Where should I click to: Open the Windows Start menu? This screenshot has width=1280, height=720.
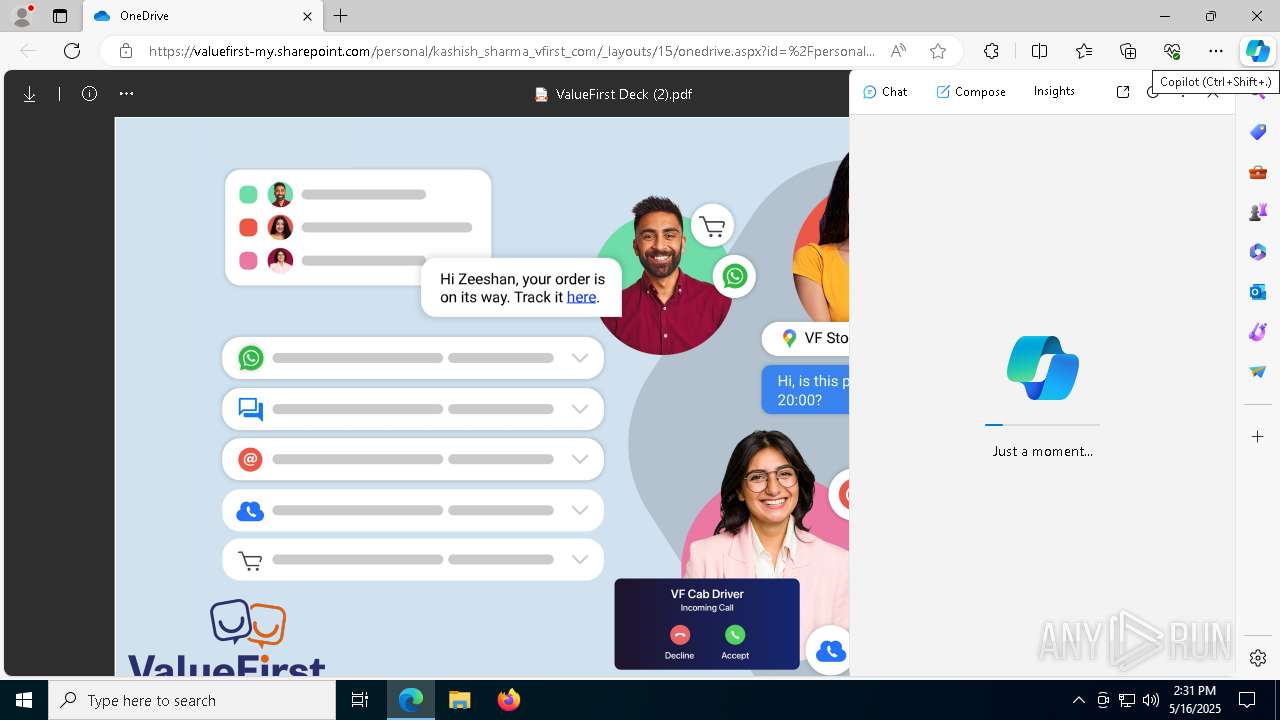[x=24, y=700]
